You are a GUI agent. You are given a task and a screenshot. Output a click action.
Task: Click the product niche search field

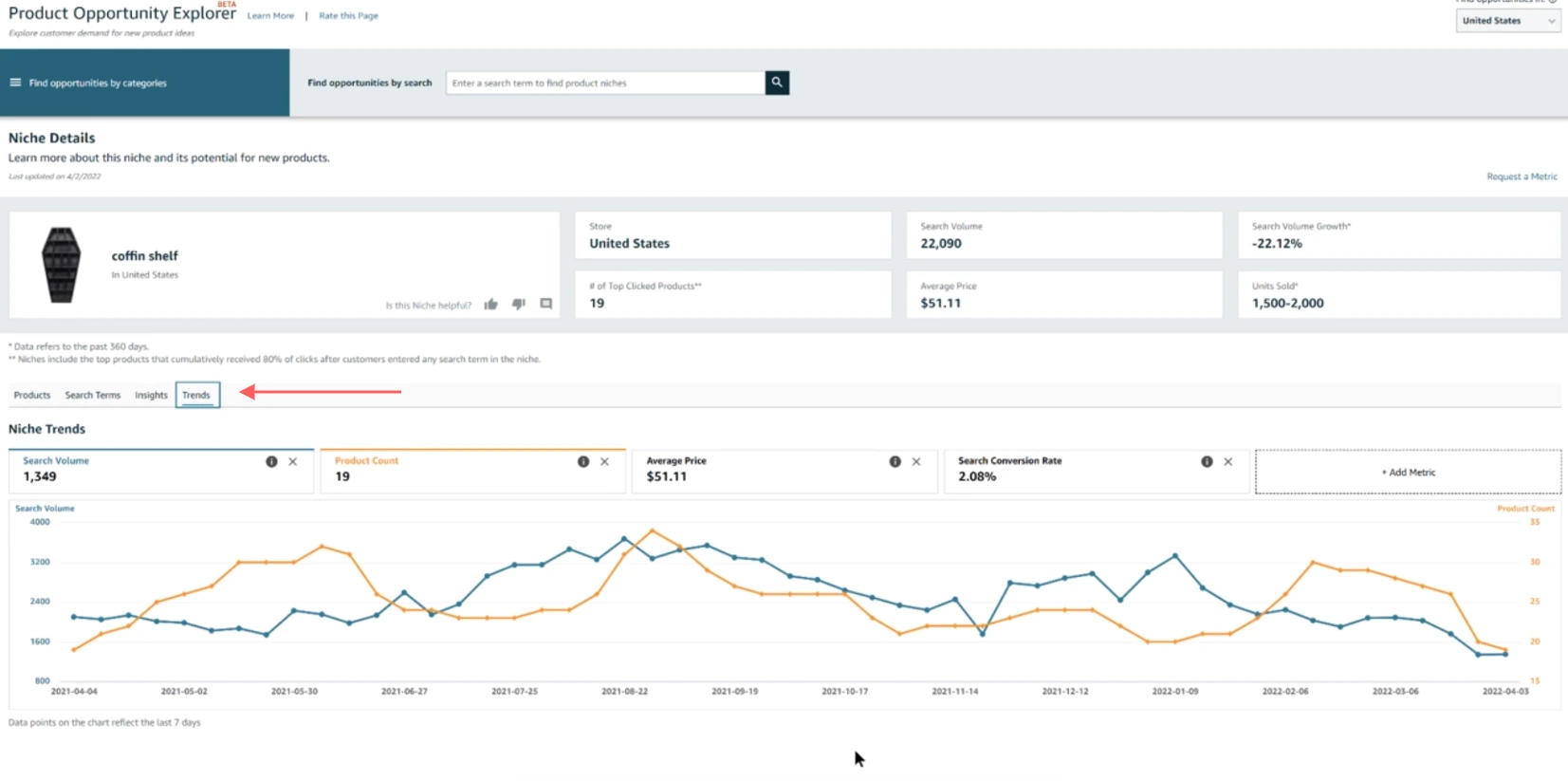605,83
